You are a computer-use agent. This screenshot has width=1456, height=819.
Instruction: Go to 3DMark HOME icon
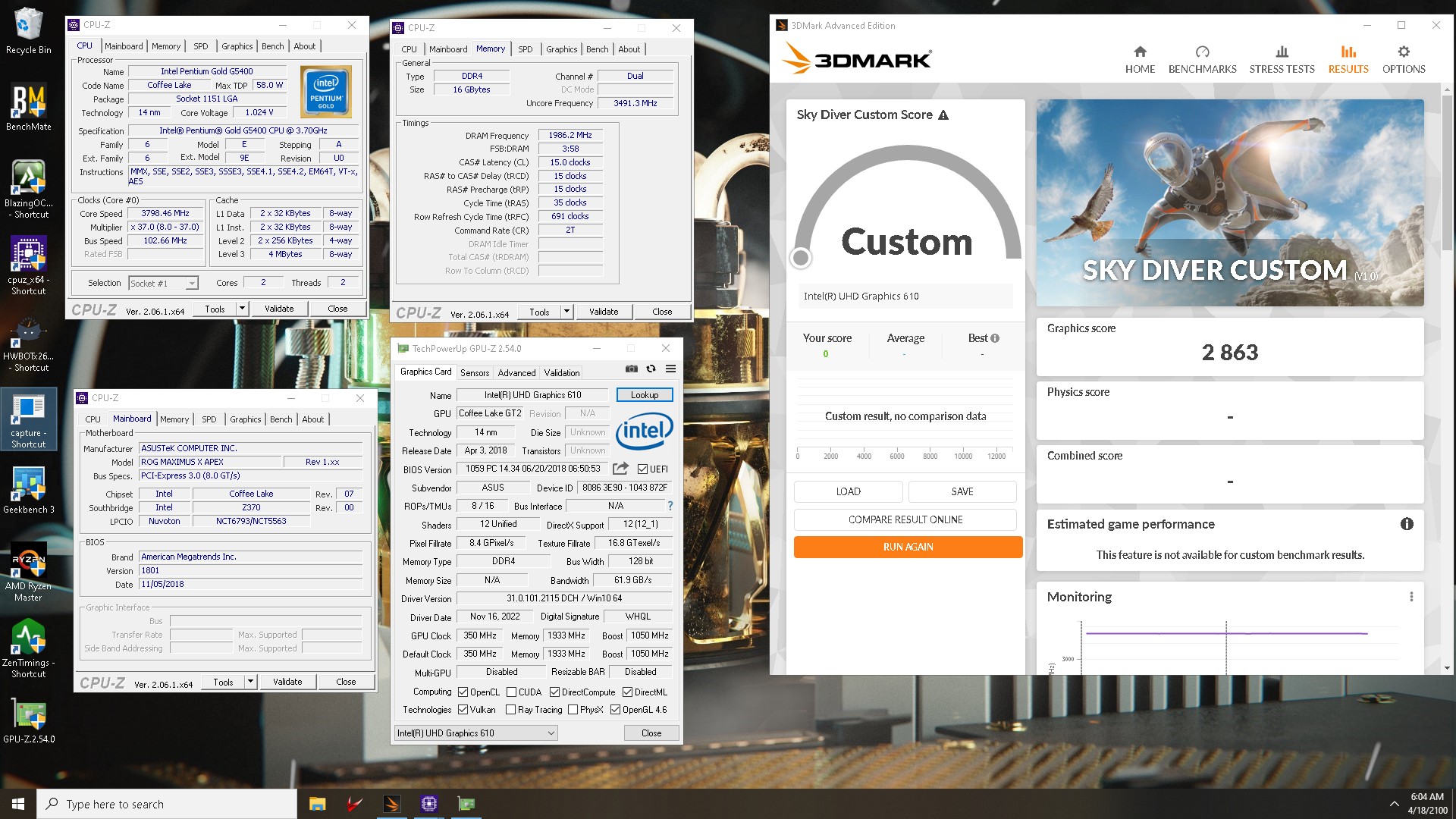[1140, 60]
